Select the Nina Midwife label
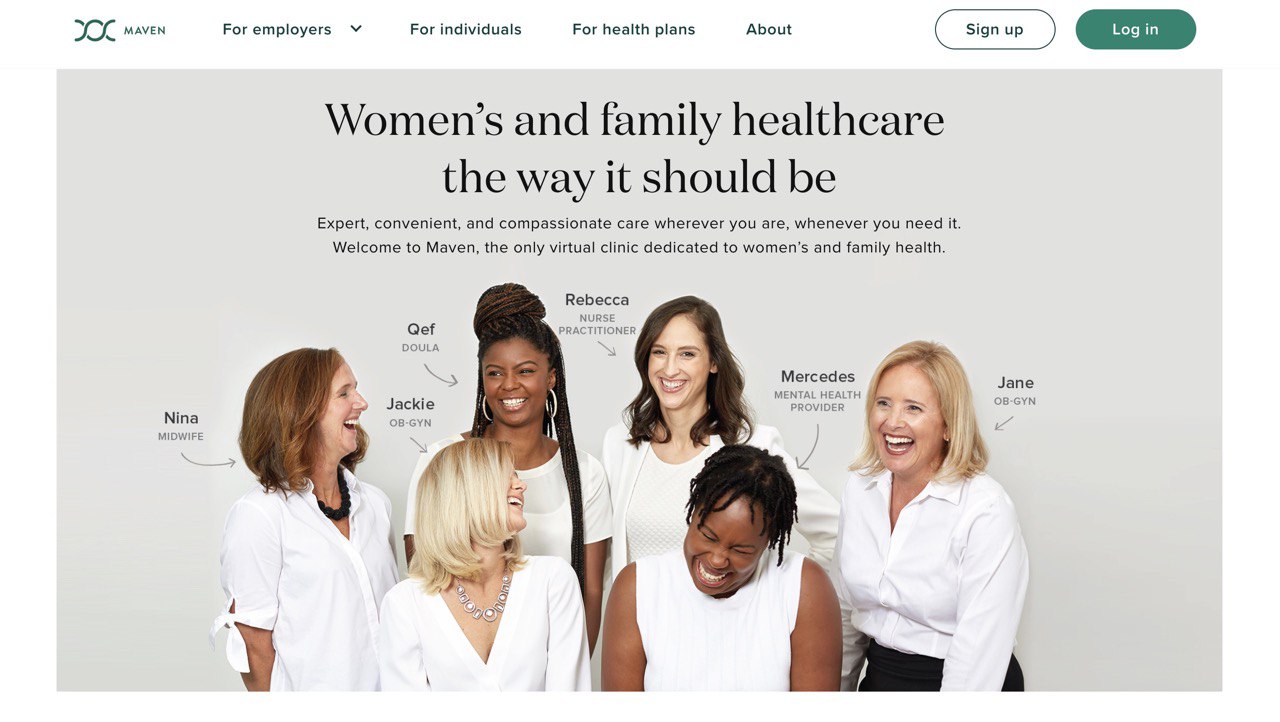Screen dimensions: 1280x722 [181, 425]
